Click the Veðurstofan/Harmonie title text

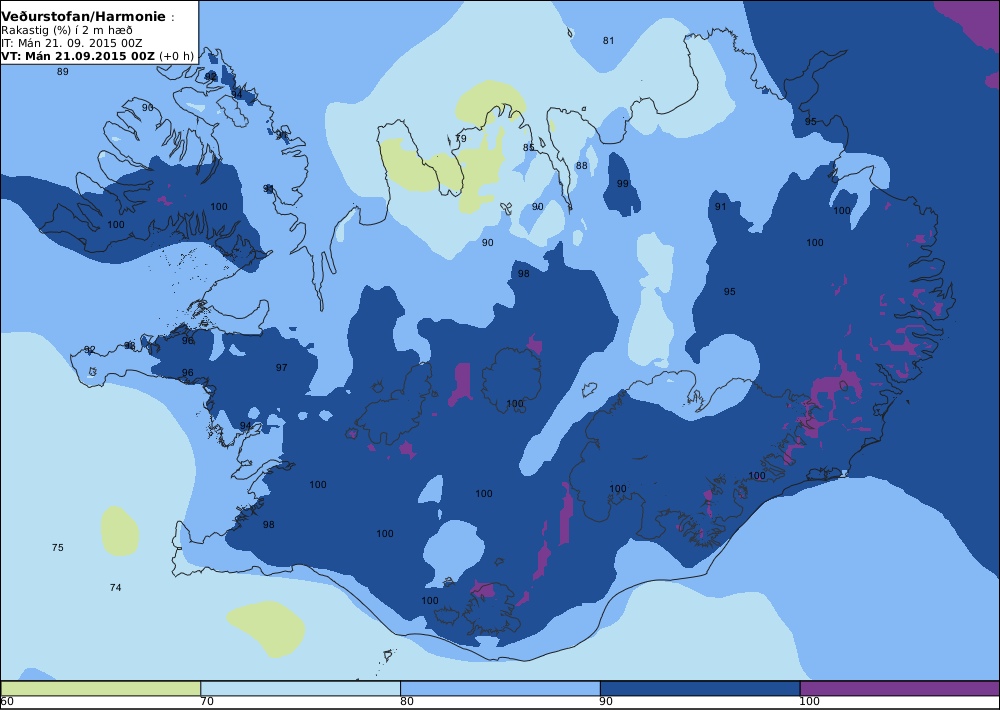[x=84, y=17]
